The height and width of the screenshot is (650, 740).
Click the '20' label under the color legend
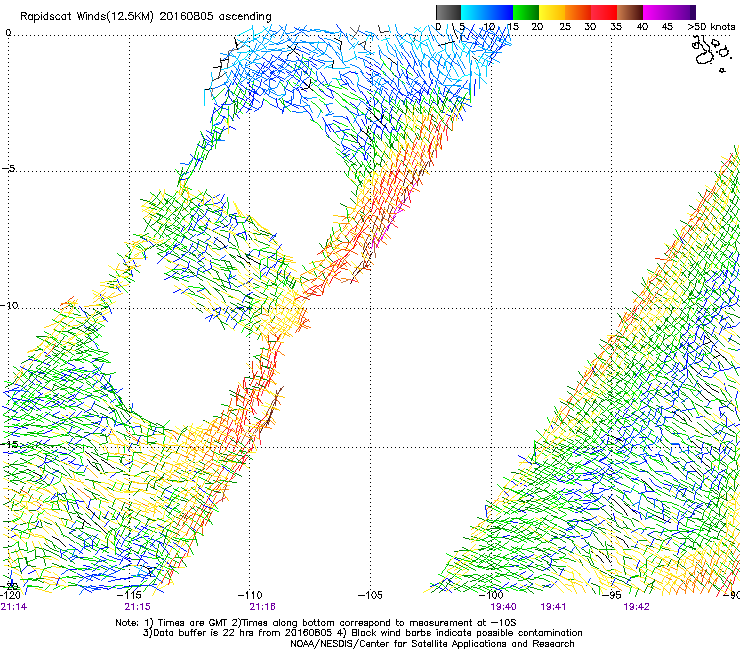[538, 27]
